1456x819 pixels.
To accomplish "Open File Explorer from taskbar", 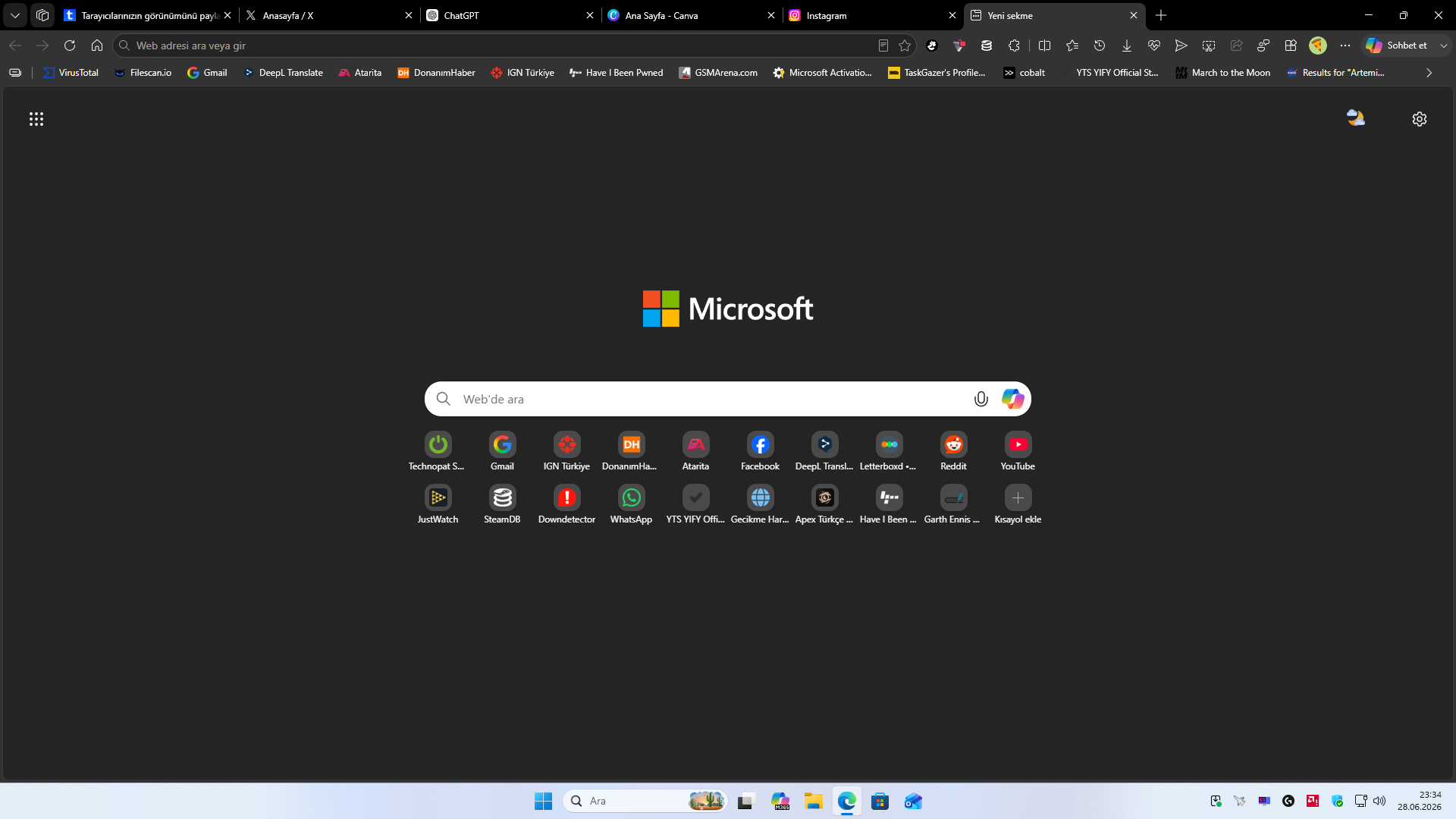I will click(814, 801).
